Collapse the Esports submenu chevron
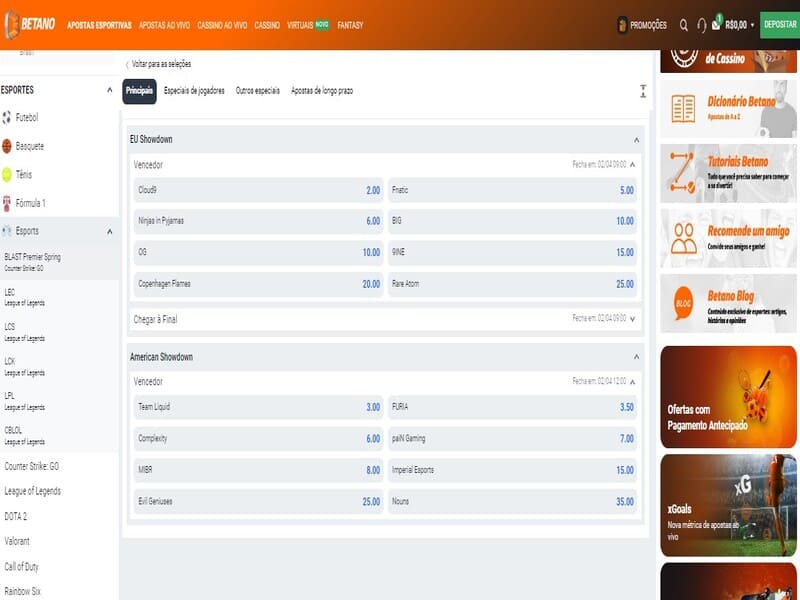Screen dimensions: 800x600 pos(109,232)
